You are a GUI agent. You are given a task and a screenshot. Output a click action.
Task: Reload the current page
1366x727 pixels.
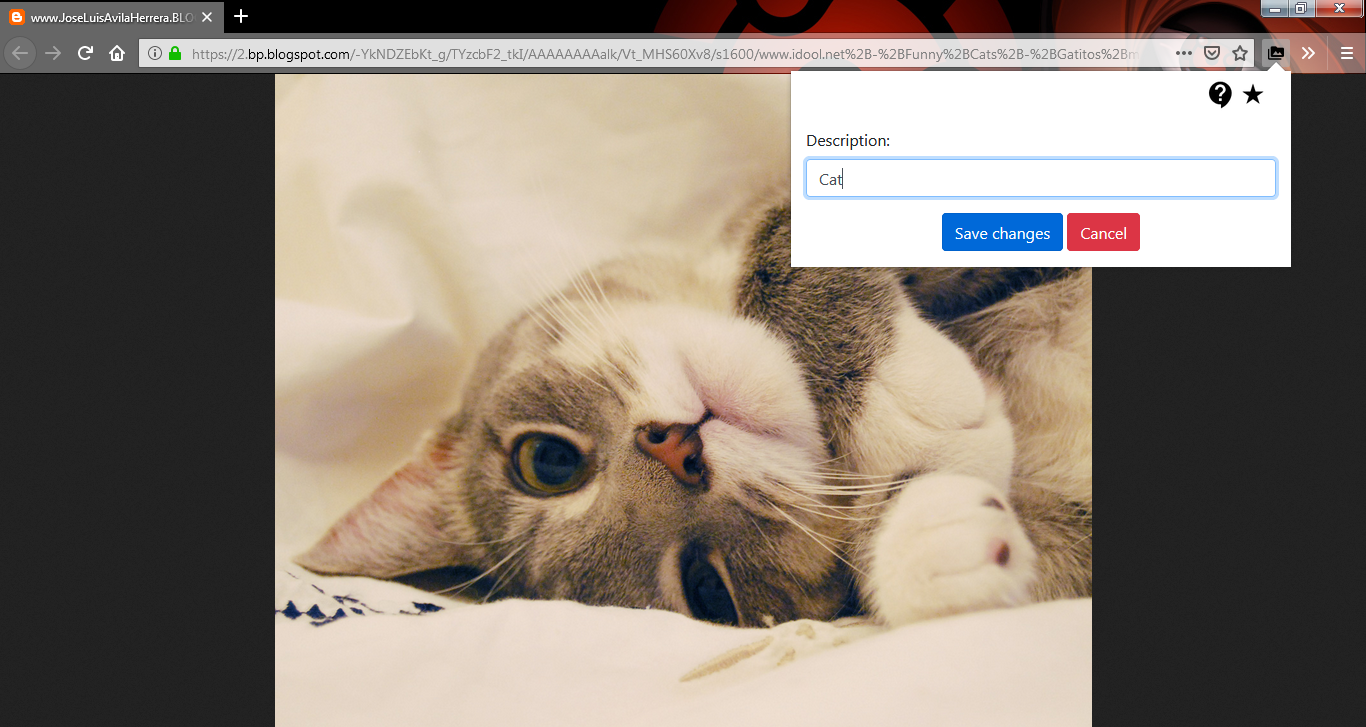(86, 53)
